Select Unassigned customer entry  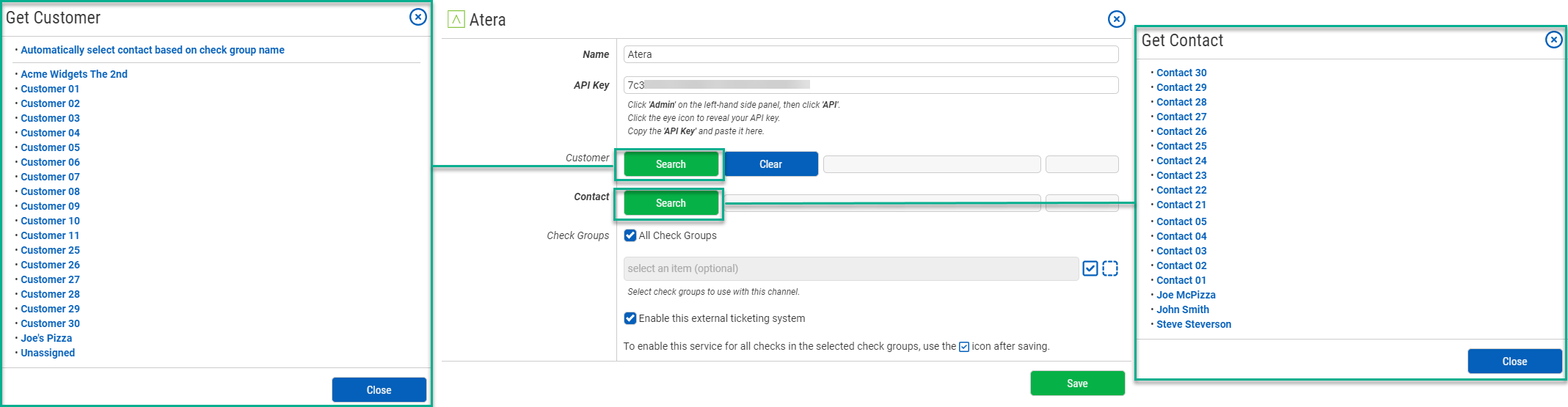click(48, 353)
